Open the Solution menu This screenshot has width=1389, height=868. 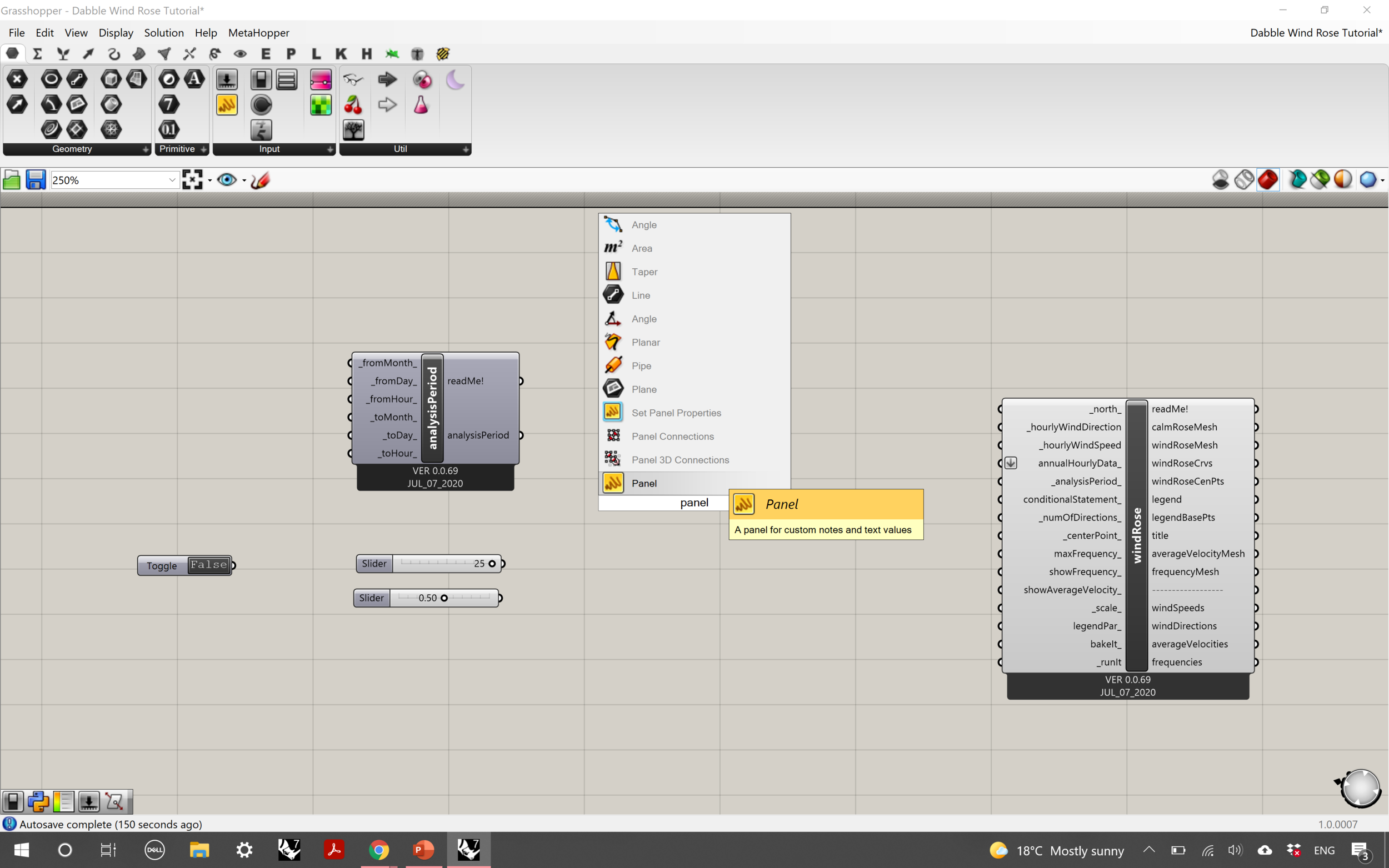[164, 33]
